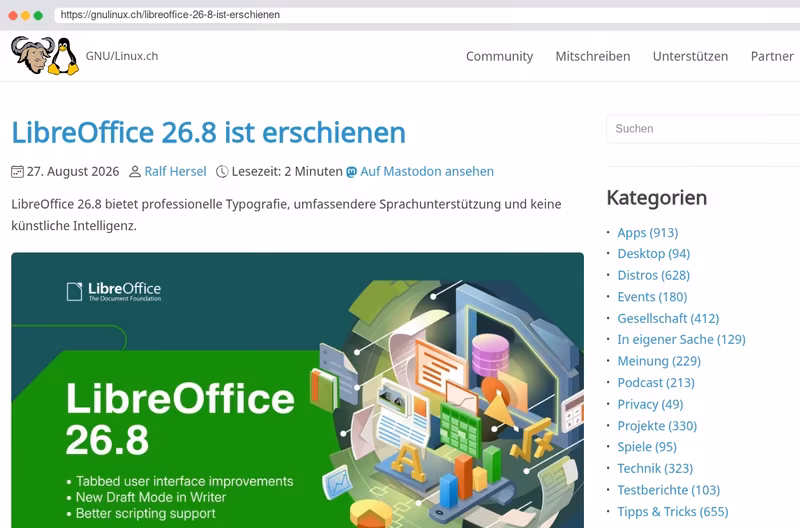Open the Partner menu item
Image resolution: width=800 pixels, height=528 pixels.
[x=772, y=56]
